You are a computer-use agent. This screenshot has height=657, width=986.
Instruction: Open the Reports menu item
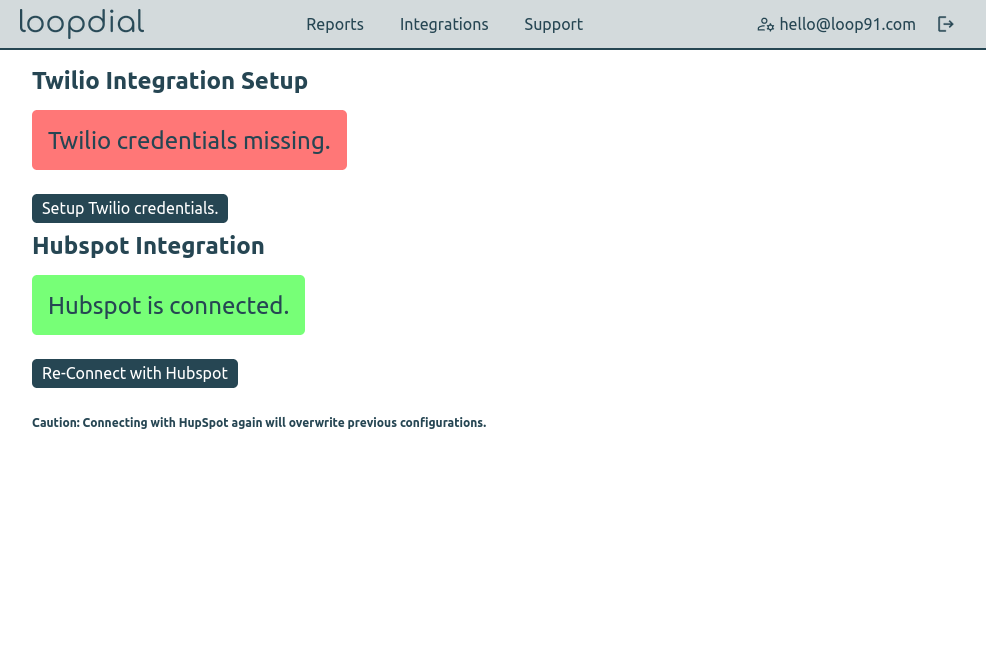click(335, 25)
